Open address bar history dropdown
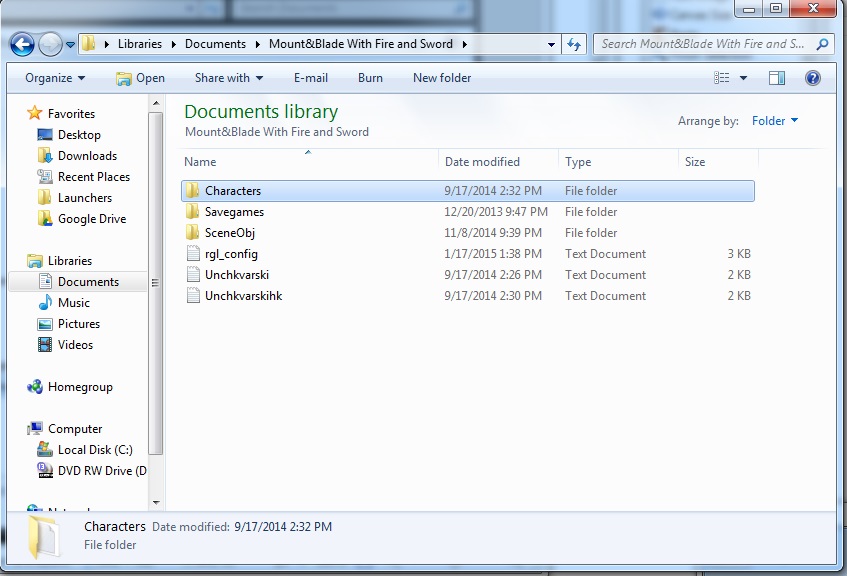847x576 pixels. (551, 44)
